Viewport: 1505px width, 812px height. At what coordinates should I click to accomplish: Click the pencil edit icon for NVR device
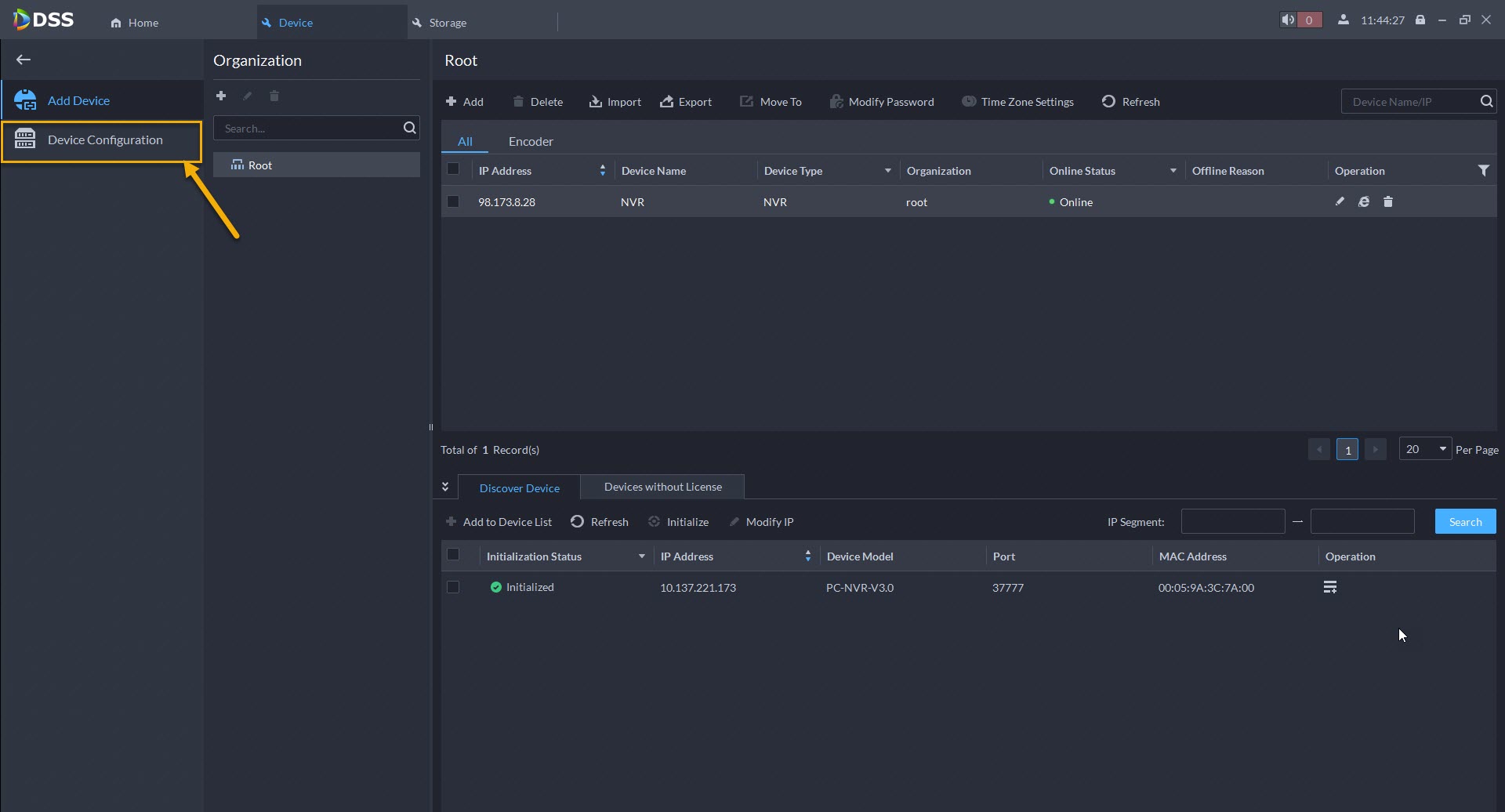pos(1340,201)
